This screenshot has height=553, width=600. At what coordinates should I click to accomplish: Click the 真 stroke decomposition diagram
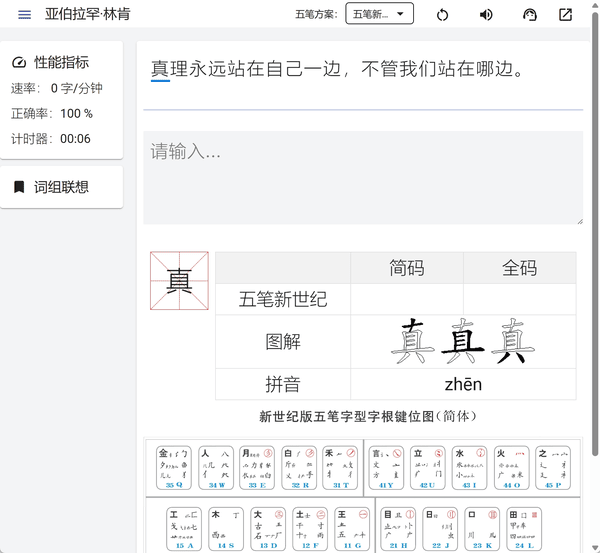pyautogui.click(x=462, y=341)
